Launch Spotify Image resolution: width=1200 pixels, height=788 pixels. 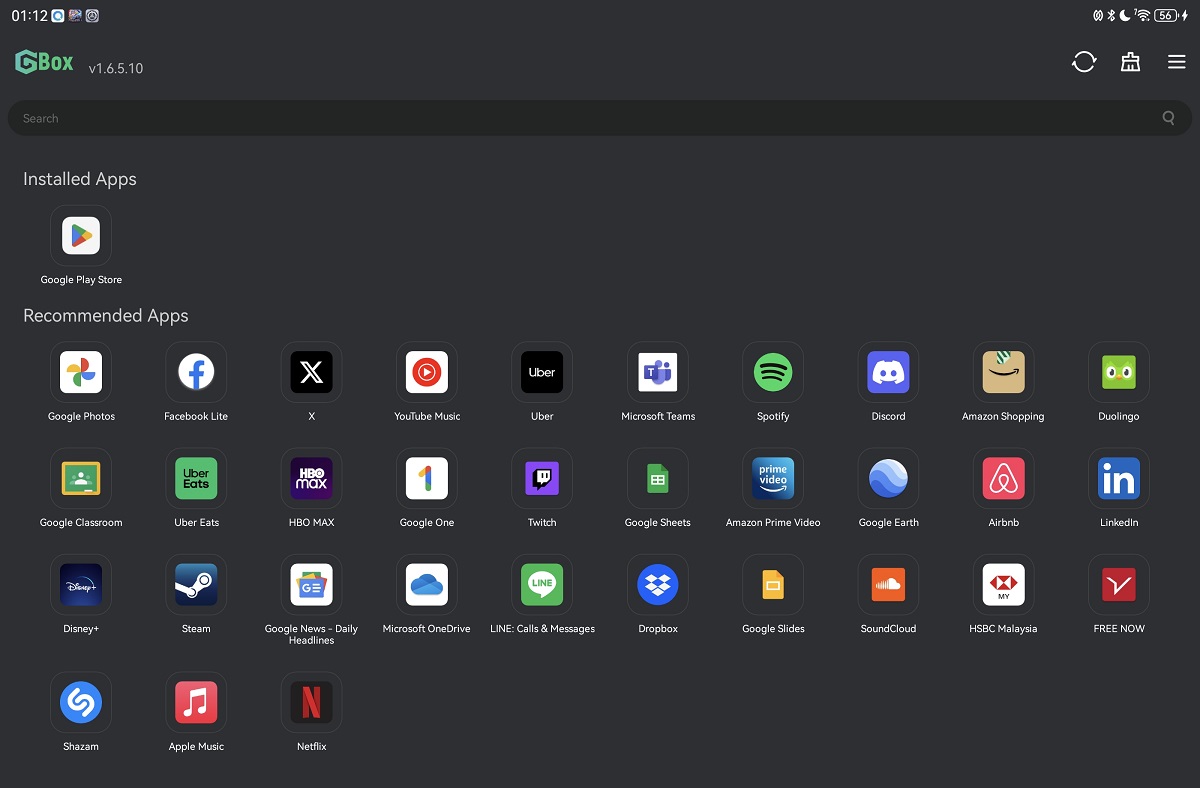click(773, 372)
